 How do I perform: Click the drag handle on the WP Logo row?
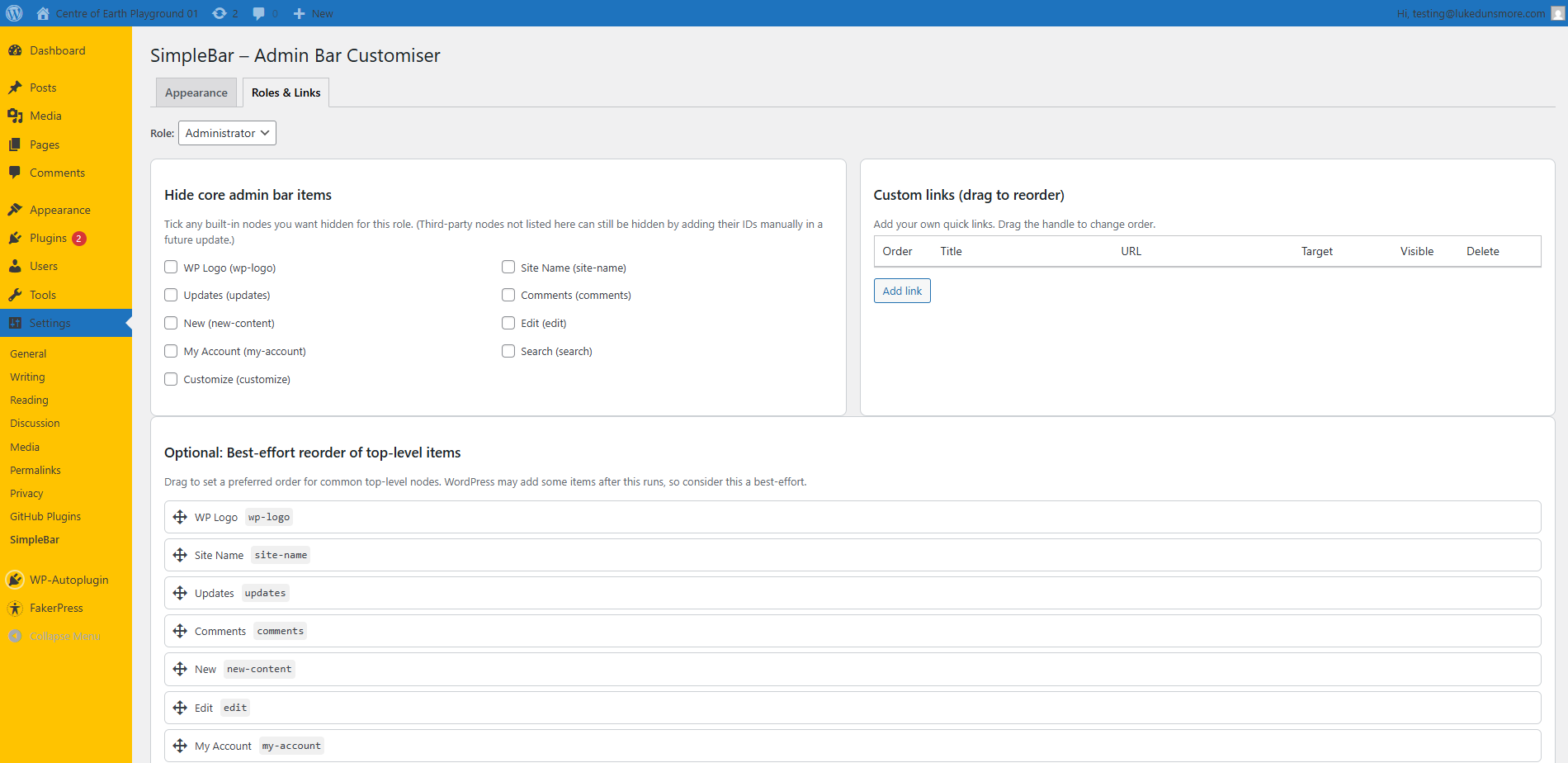(x=180, y=516)
